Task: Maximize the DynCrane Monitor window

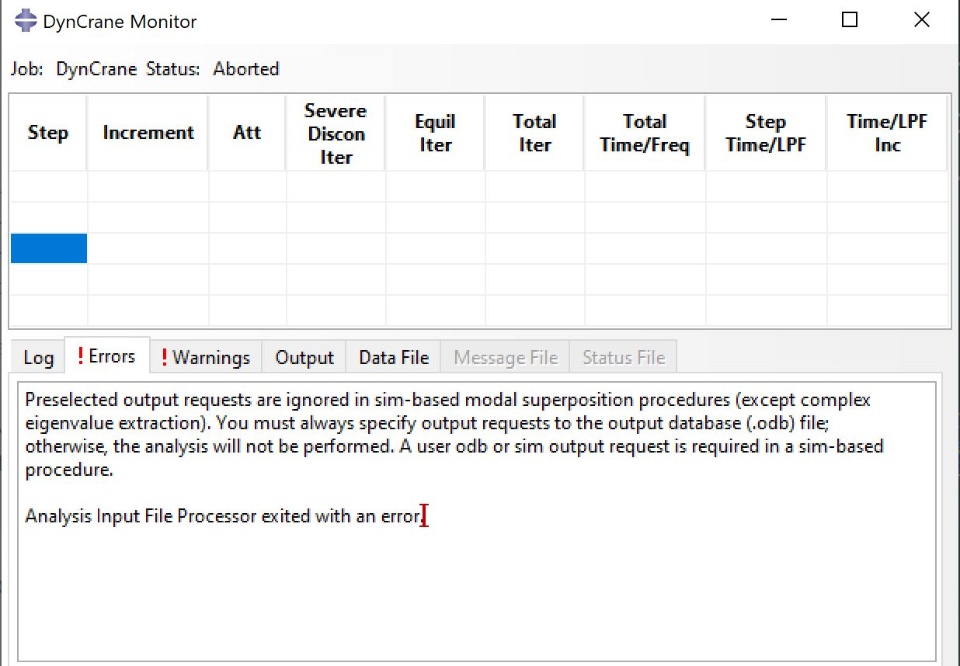Action: (849, 21)
